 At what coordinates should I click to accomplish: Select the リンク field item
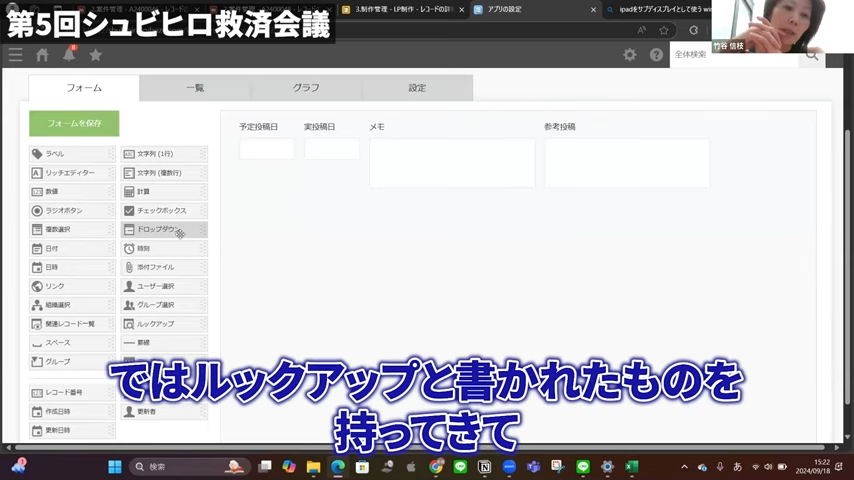[72, 286]
